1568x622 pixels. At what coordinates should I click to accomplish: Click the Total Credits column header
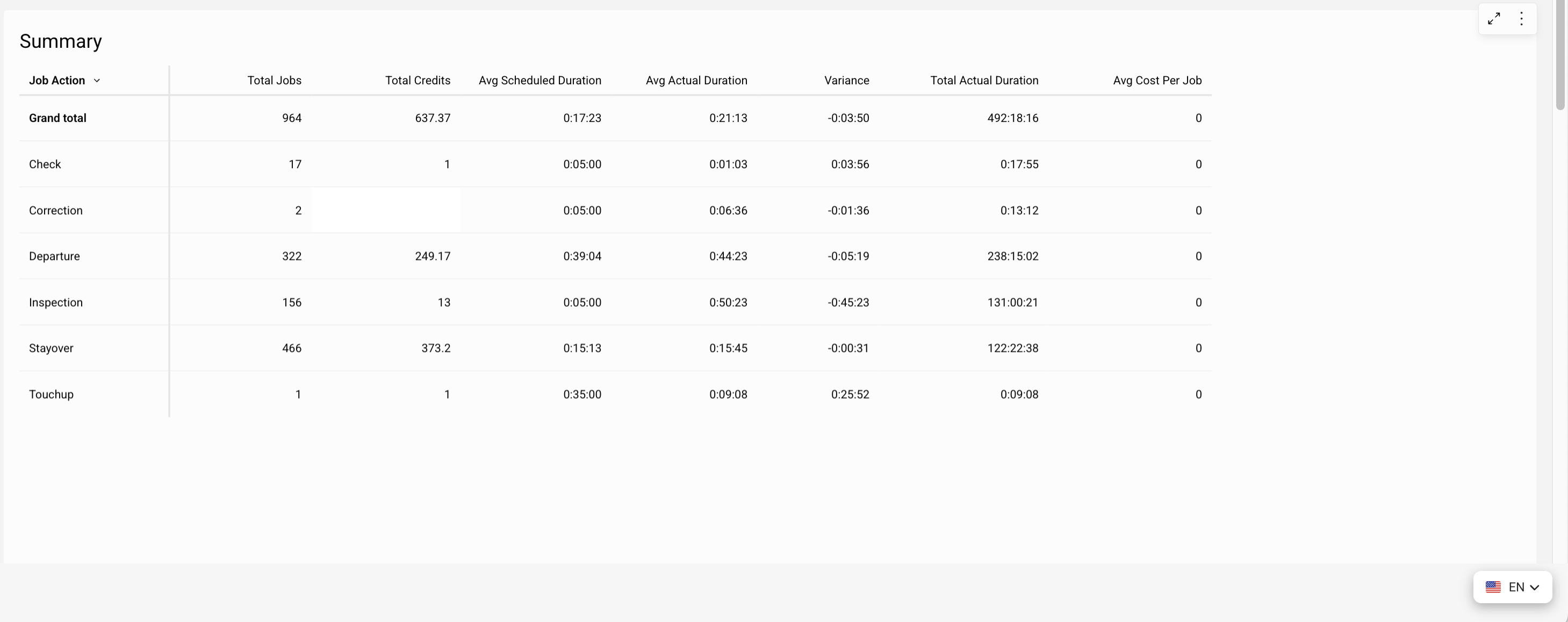coord(418,81)
